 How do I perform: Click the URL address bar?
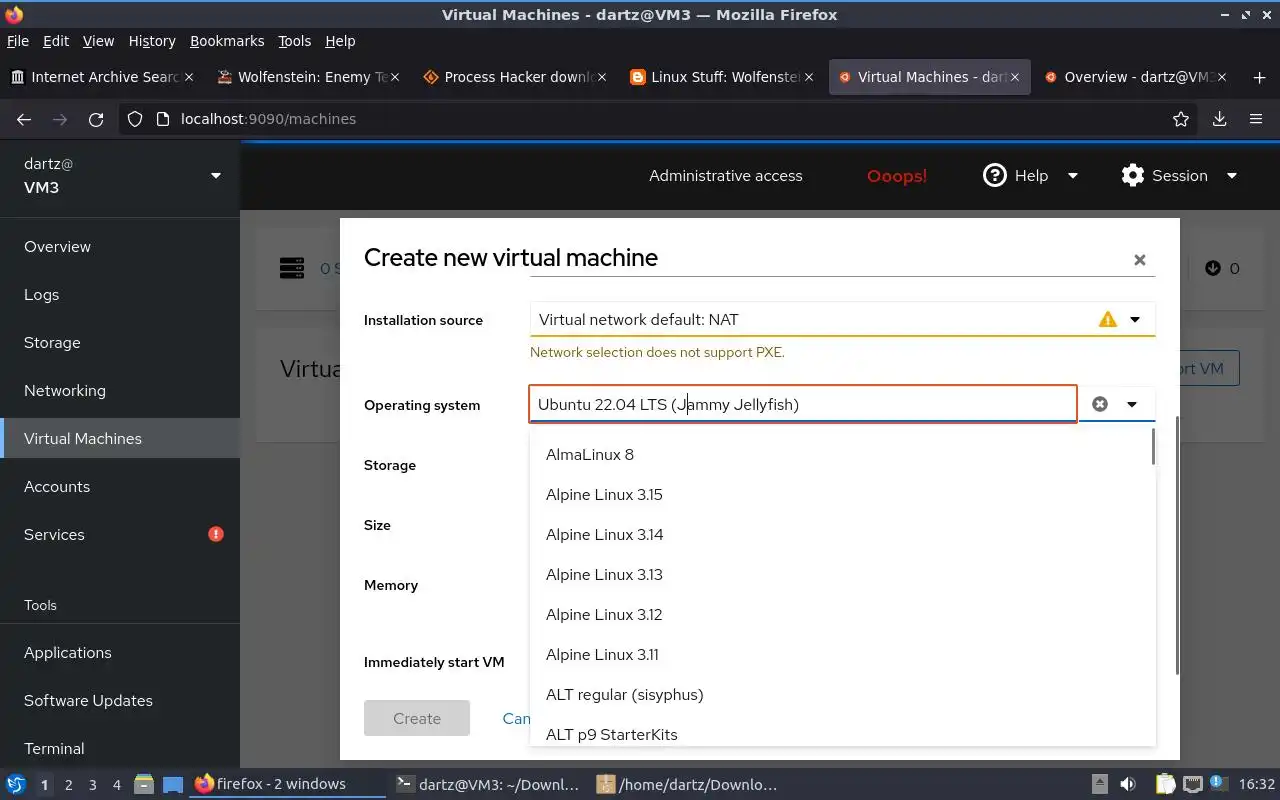(660, 119)
